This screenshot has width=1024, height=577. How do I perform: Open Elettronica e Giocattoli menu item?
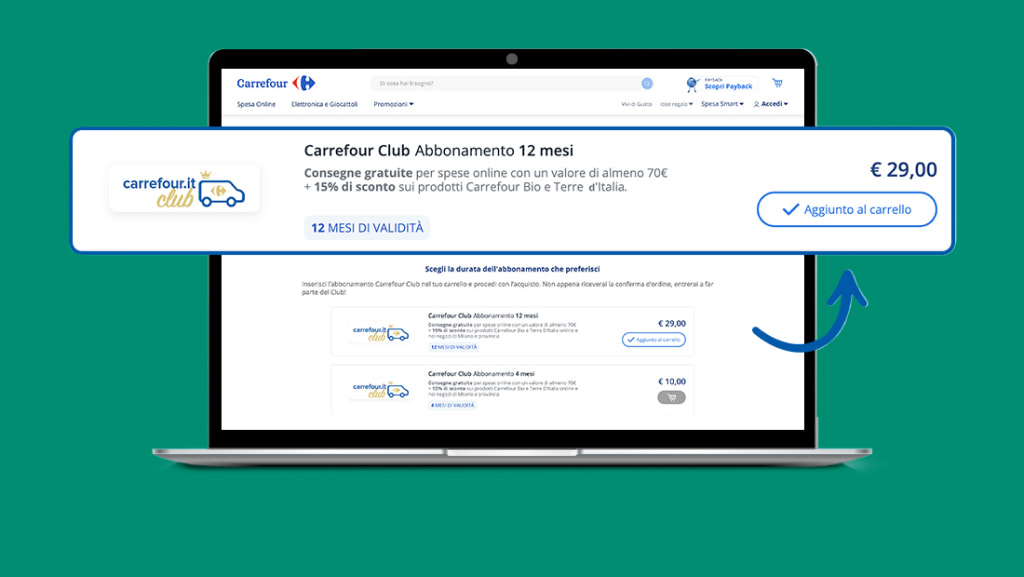pyautogui.click(x=324, y=104)
